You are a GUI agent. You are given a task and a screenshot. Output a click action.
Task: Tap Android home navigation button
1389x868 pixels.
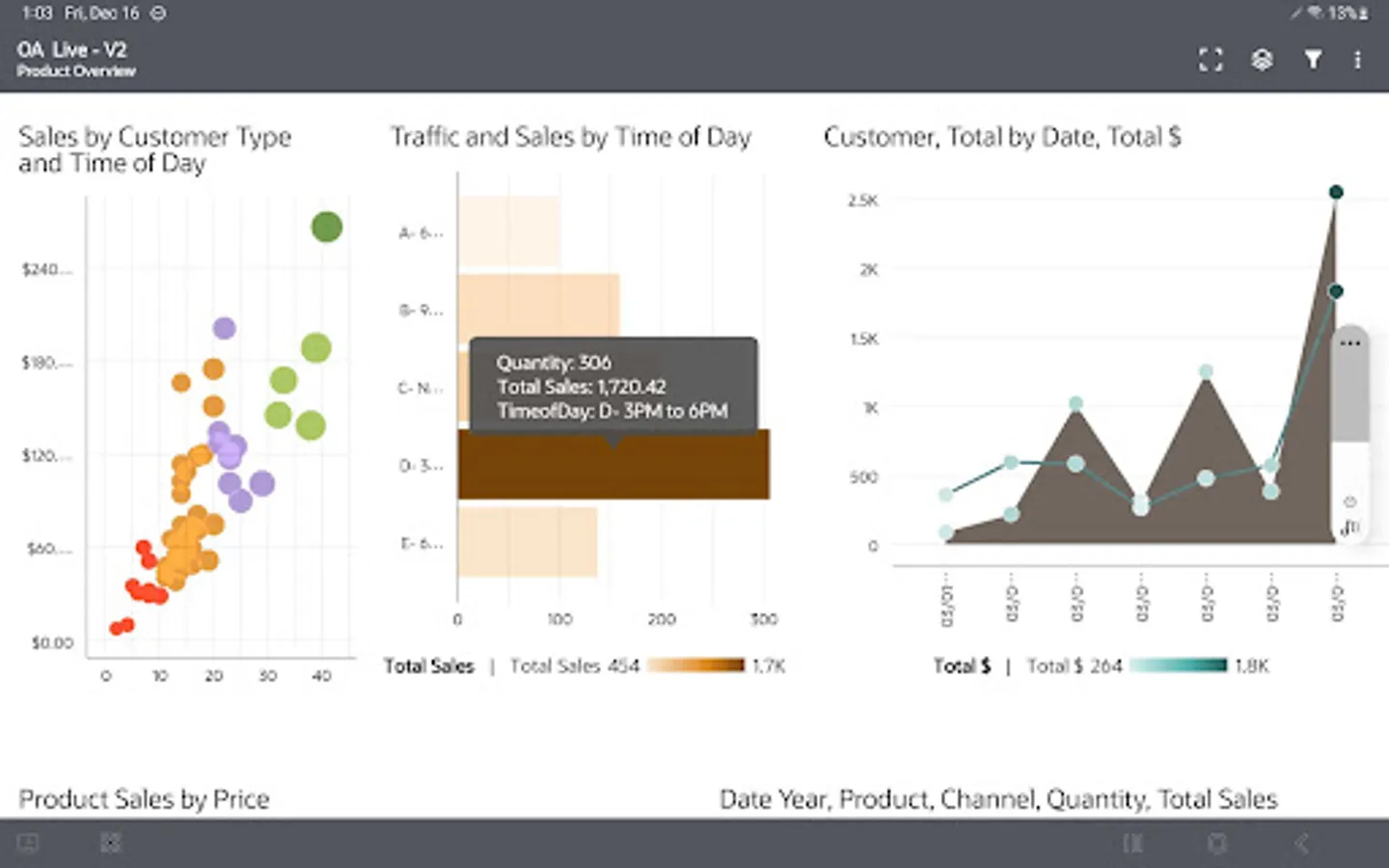[x=1217, y=844]
